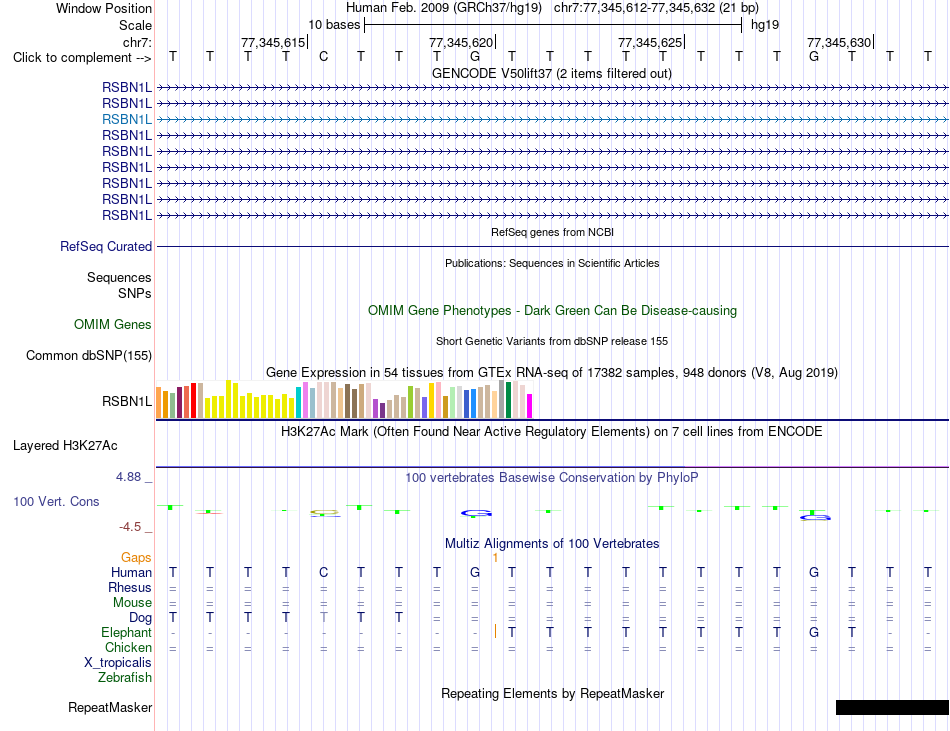Click the X_tropicalis species label
Image resolution: width=950 pixels, height=731 pixels.
[x=118, y=663]
